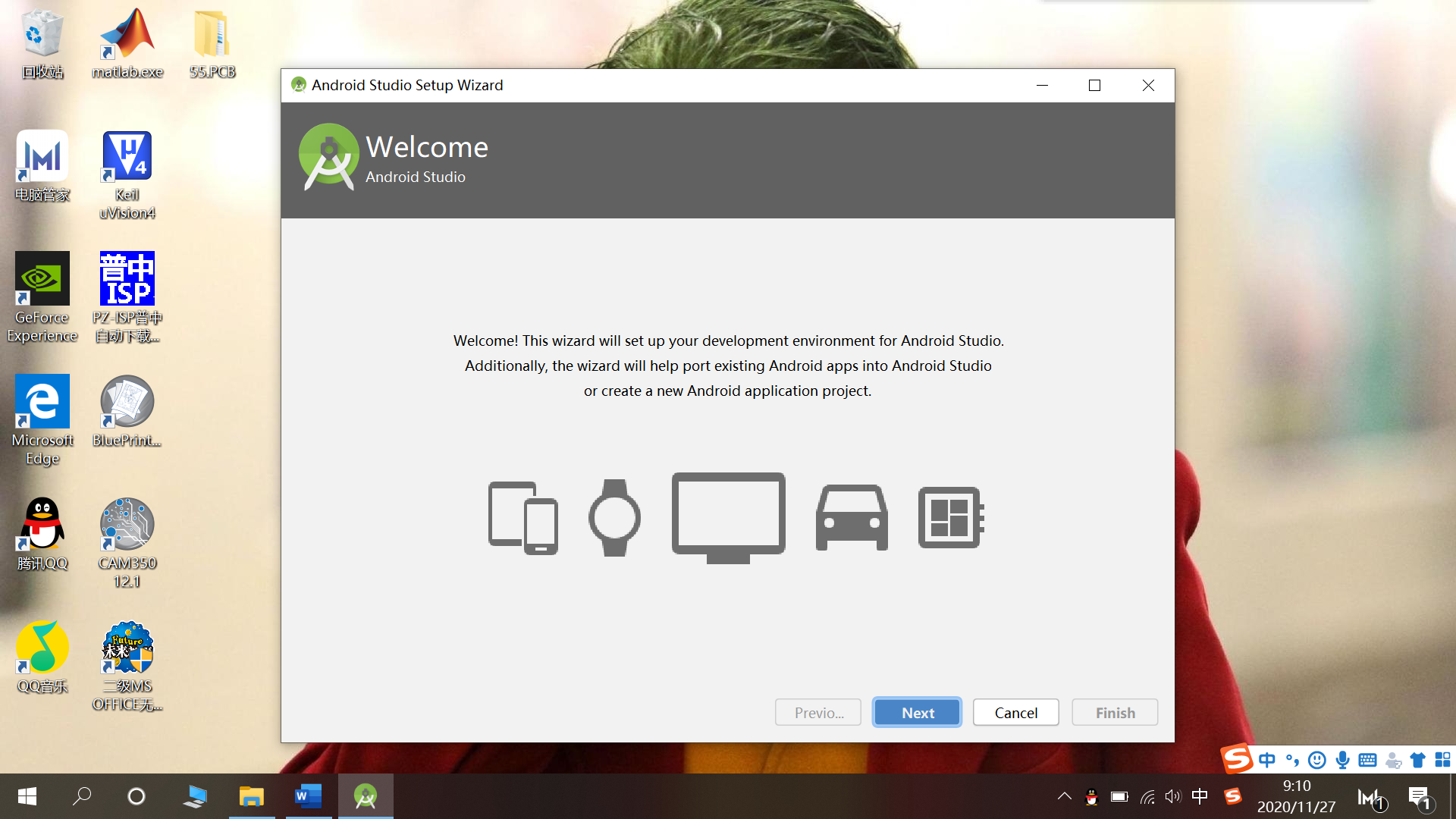Click the Next button in wizard
This screenshot has height=819, width=1456.
pos(917,712)
